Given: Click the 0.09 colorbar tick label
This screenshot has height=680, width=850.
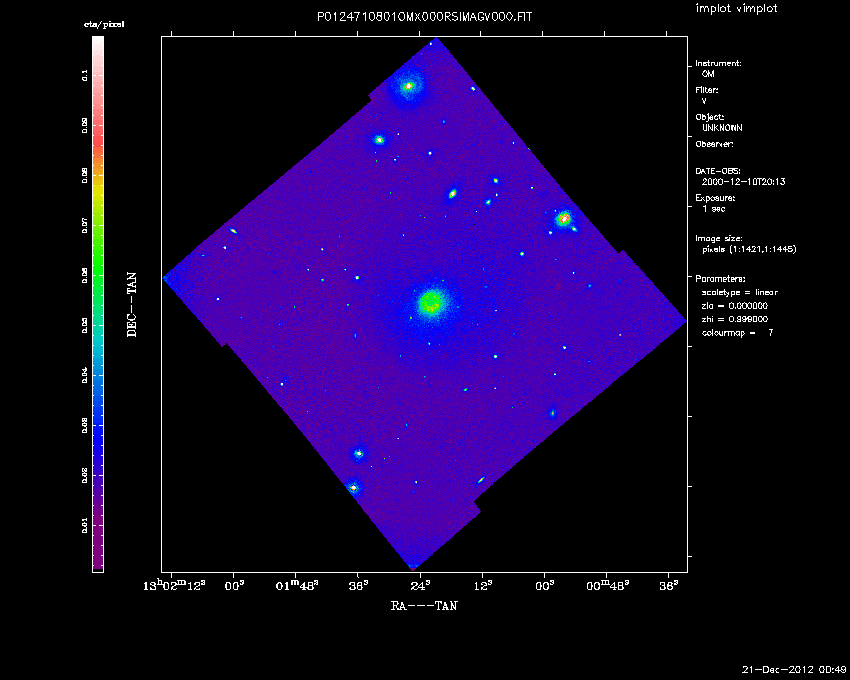Looking at the screenshot, I should click(x=85, y=125).
